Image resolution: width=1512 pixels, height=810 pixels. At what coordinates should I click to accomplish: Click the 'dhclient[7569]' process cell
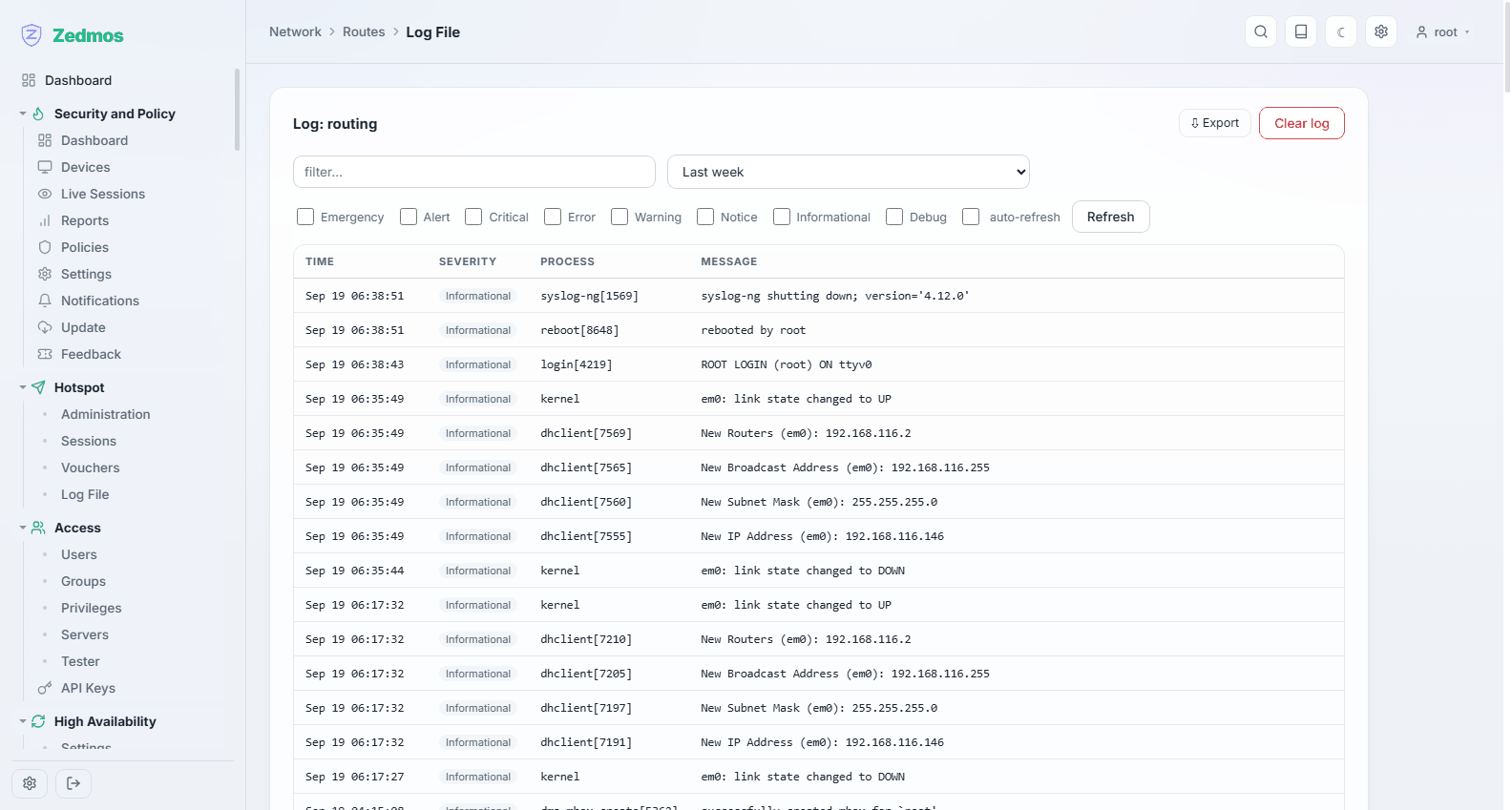[x=586, y=433]
